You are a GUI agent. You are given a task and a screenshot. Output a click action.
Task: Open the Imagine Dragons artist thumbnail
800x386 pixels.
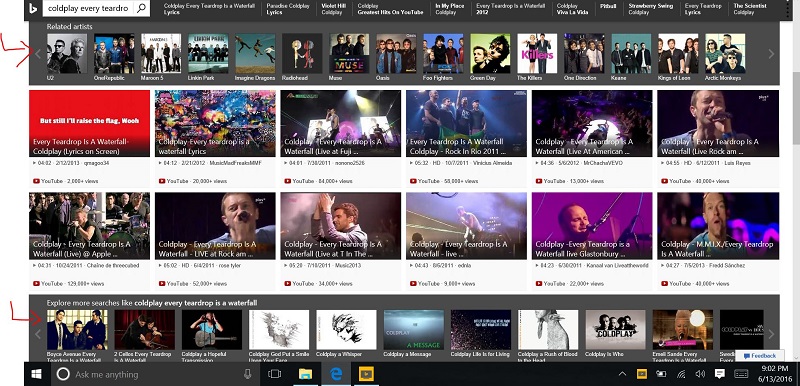click(x=255, y=54)
